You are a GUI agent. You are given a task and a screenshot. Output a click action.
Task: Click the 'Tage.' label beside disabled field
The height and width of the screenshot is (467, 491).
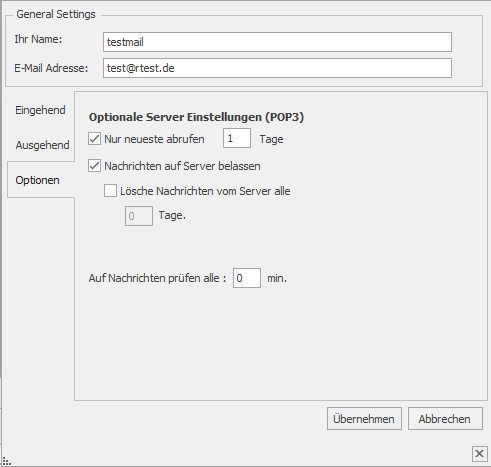(x=172, y=215)
